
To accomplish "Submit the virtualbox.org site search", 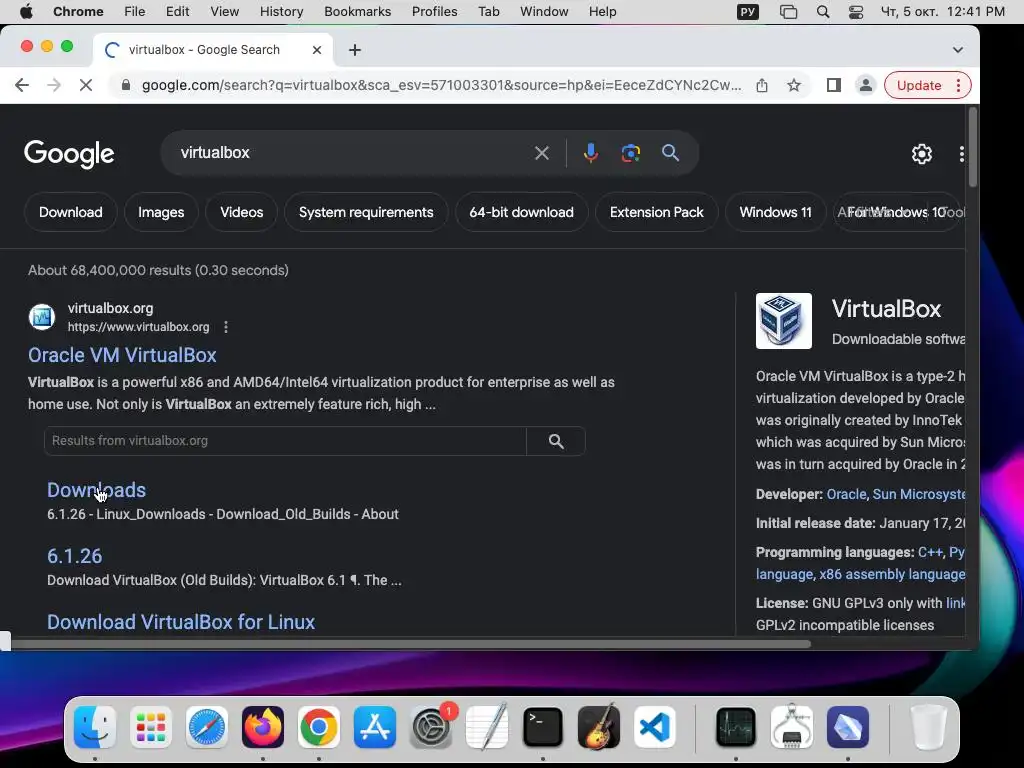I will [556, 441].
